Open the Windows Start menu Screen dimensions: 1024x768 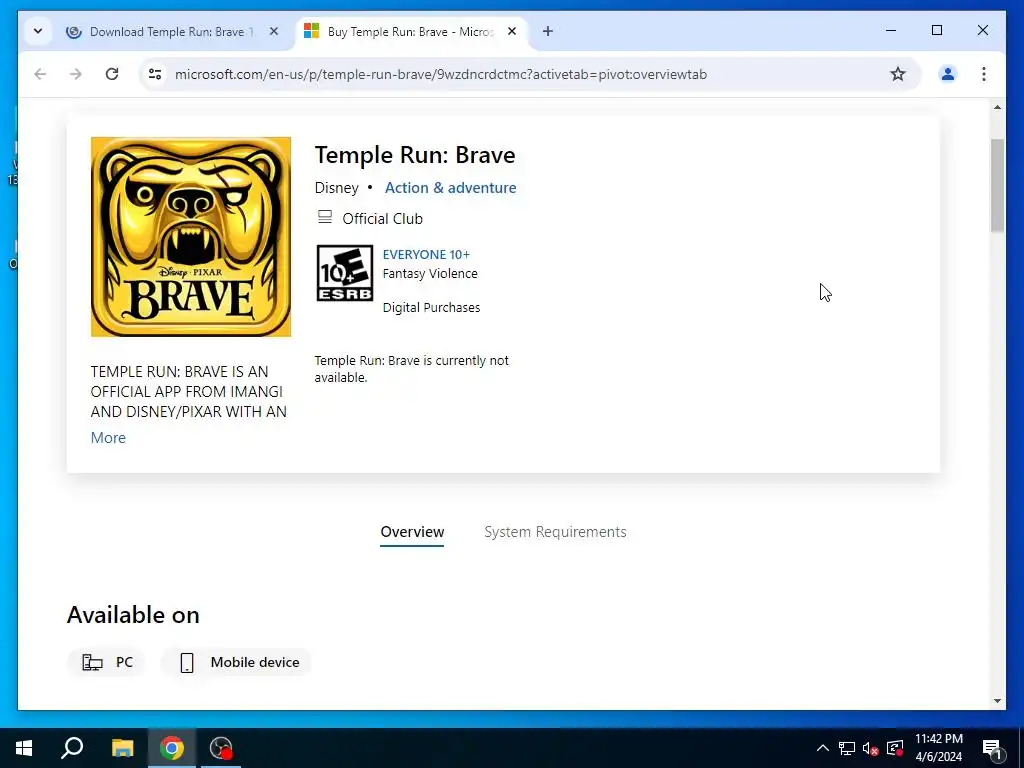tap(24, 748)
